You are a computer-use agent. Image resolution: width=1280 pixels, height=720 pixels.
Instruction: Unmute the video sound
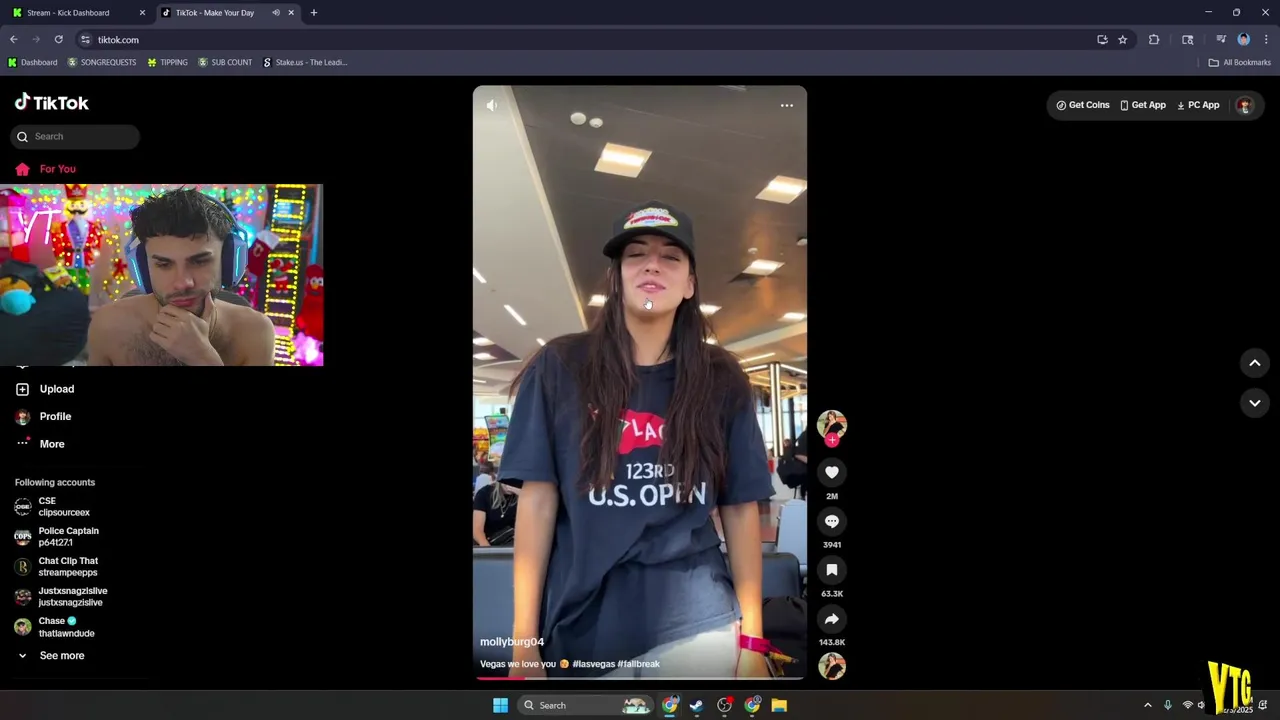[492, 105]
